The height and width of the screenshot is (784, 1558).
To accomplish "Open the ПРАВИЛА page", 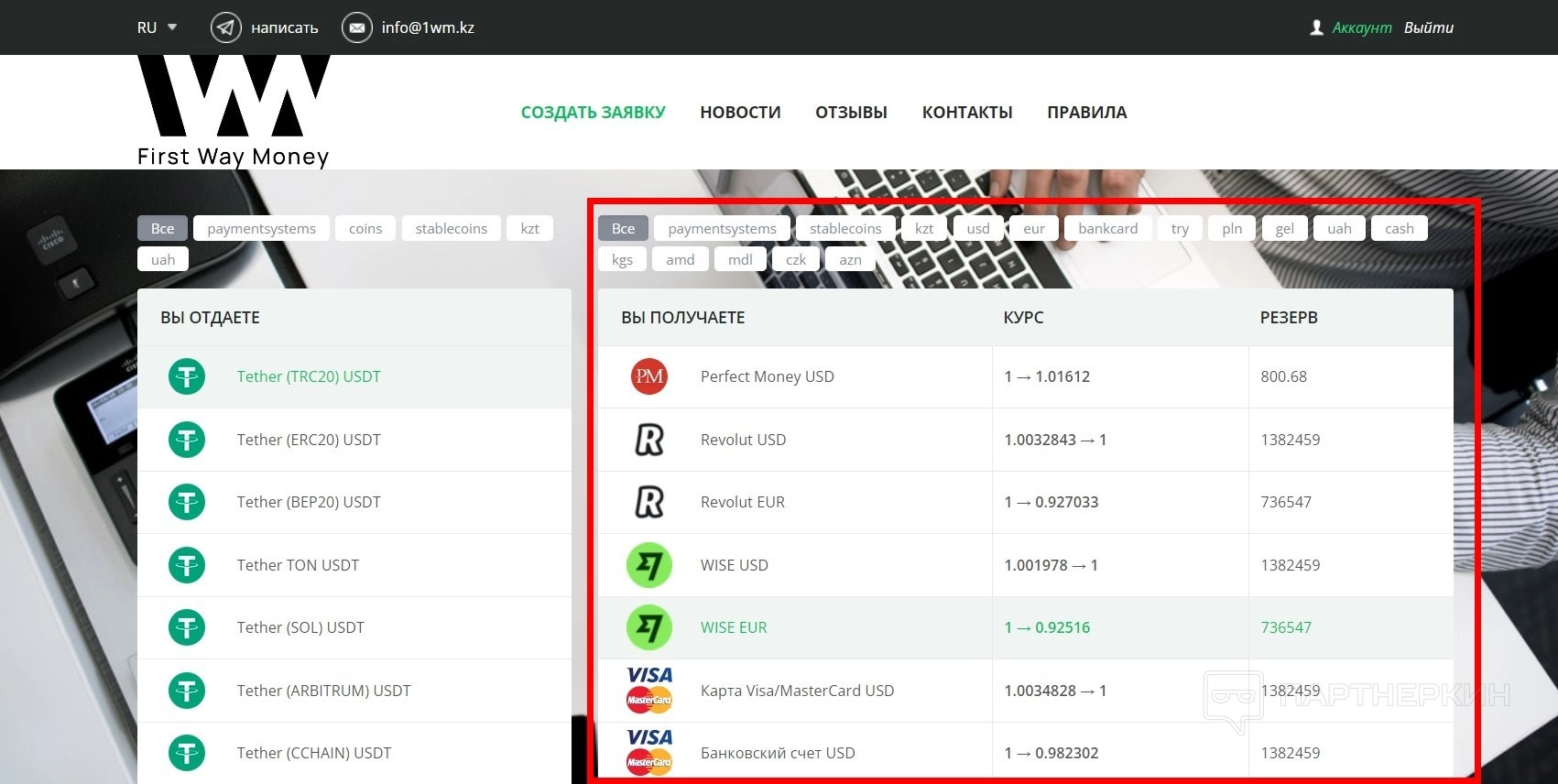I will [x=1087, y=113].
